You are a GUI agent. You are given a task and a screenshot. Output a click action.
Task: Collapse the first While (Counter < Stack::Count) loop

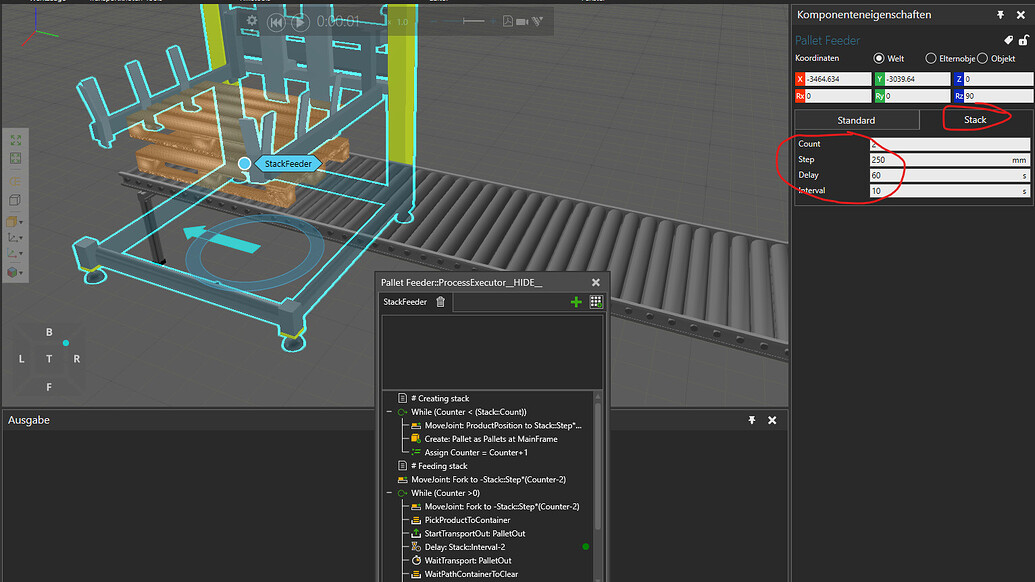[389, 412]
